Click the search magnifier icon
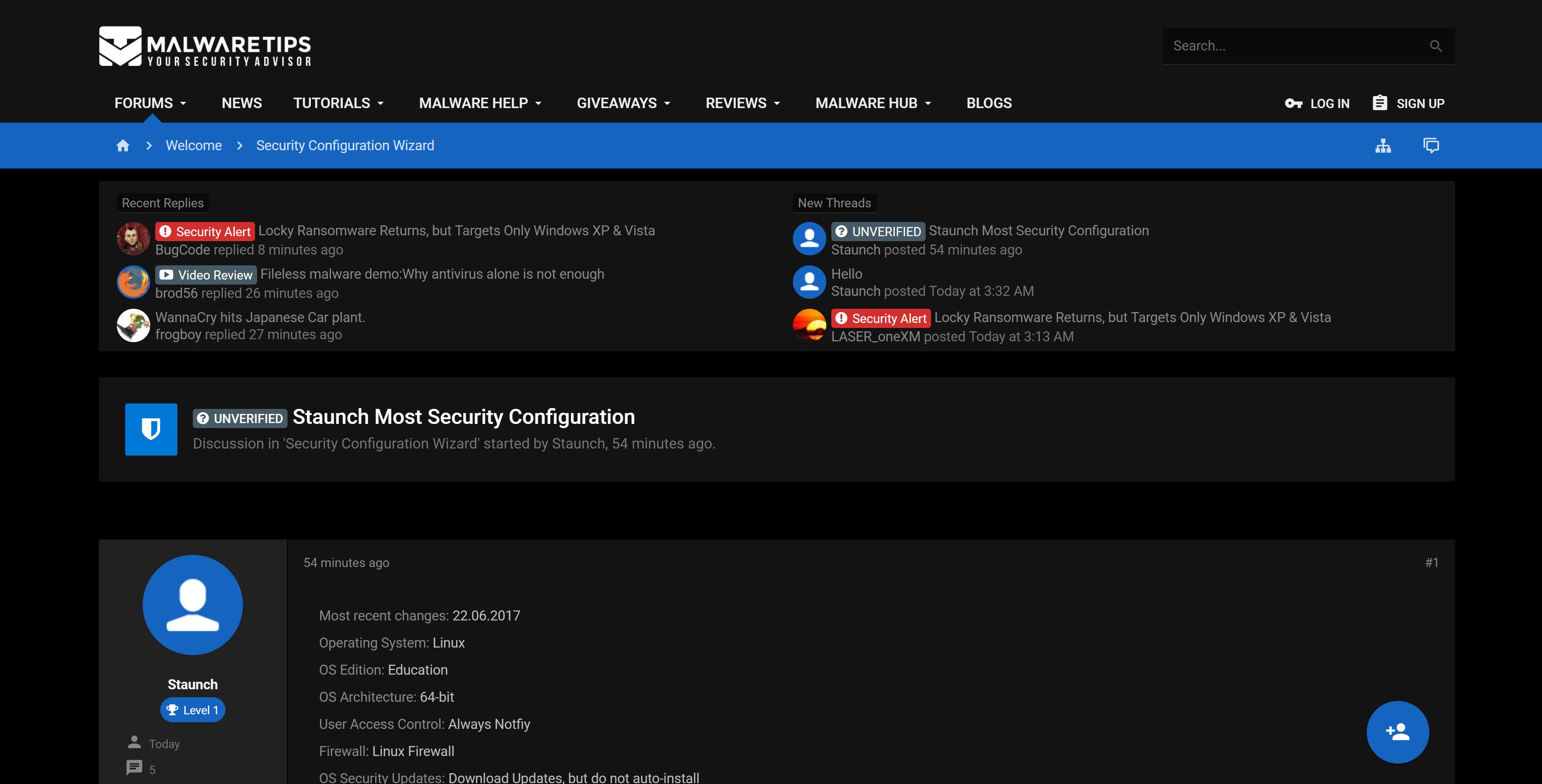This screenshot has width=1542, height=784. tap(1436, 46)
